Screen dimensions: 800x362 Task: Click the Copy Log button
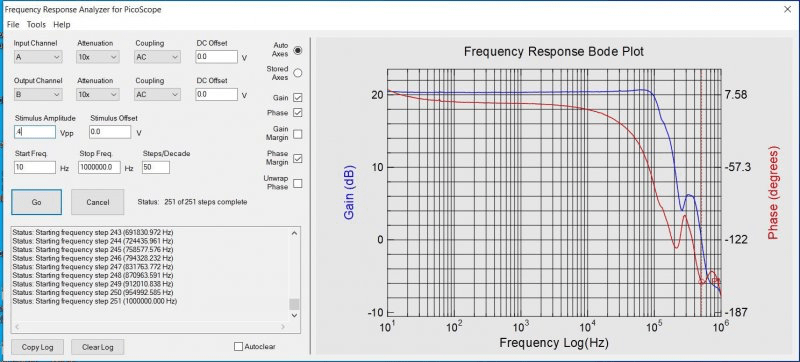click(37, 347)
